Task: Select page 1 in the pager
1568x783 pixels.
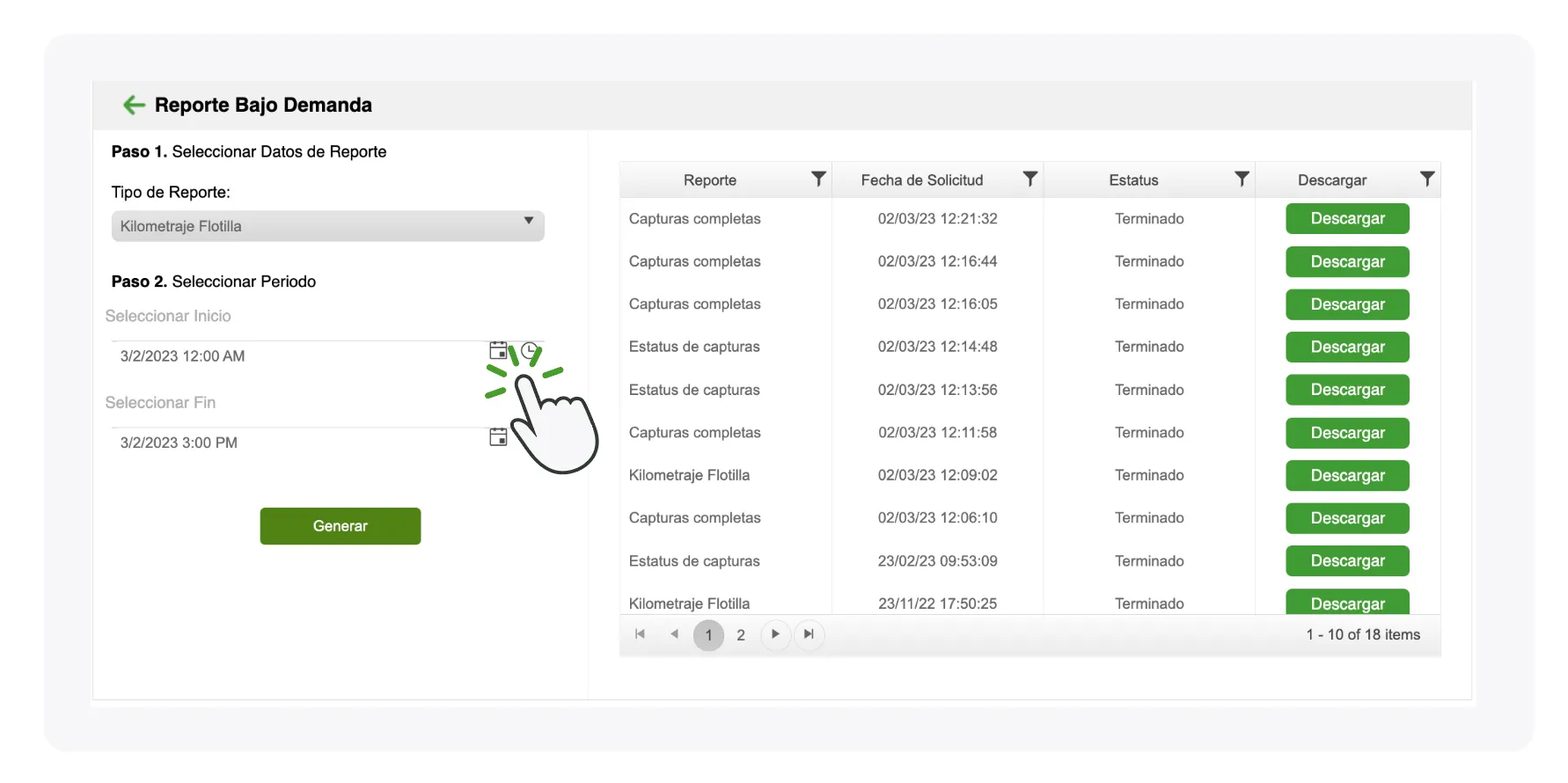Action: (x=708, y=635)
